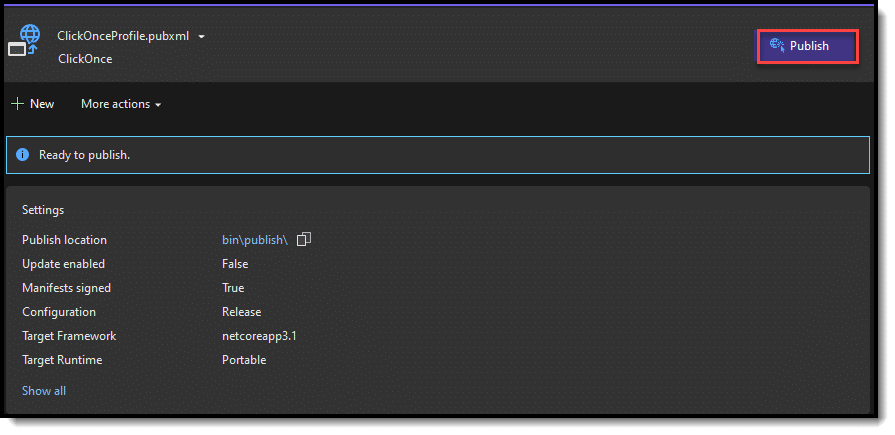
Task: Expand the More actions menu
Action: (x=121, y=104)
